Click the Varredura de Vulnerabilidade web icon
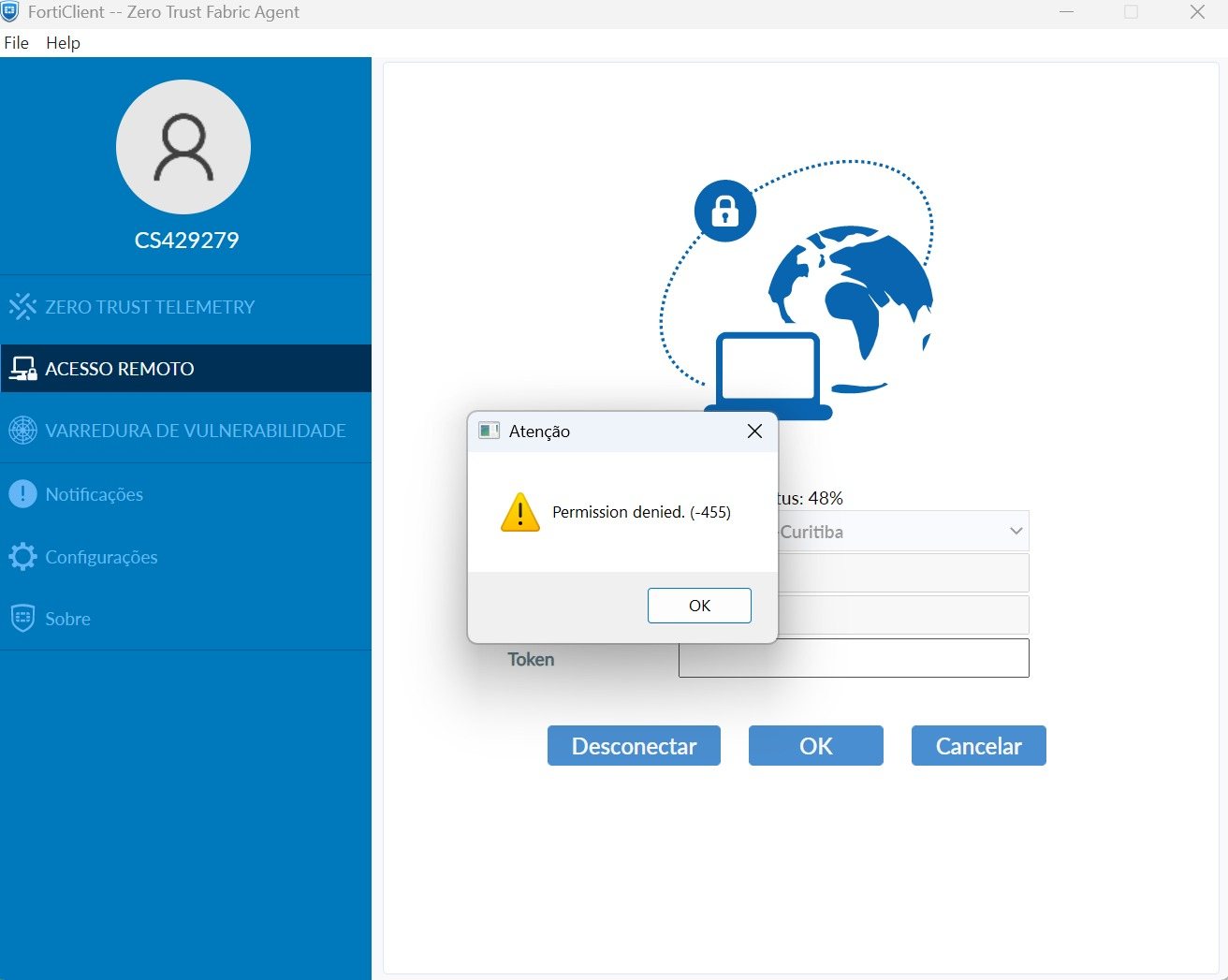Viewport: 1228px width, 980px height. pyautogui.click(x=22, y=431)
